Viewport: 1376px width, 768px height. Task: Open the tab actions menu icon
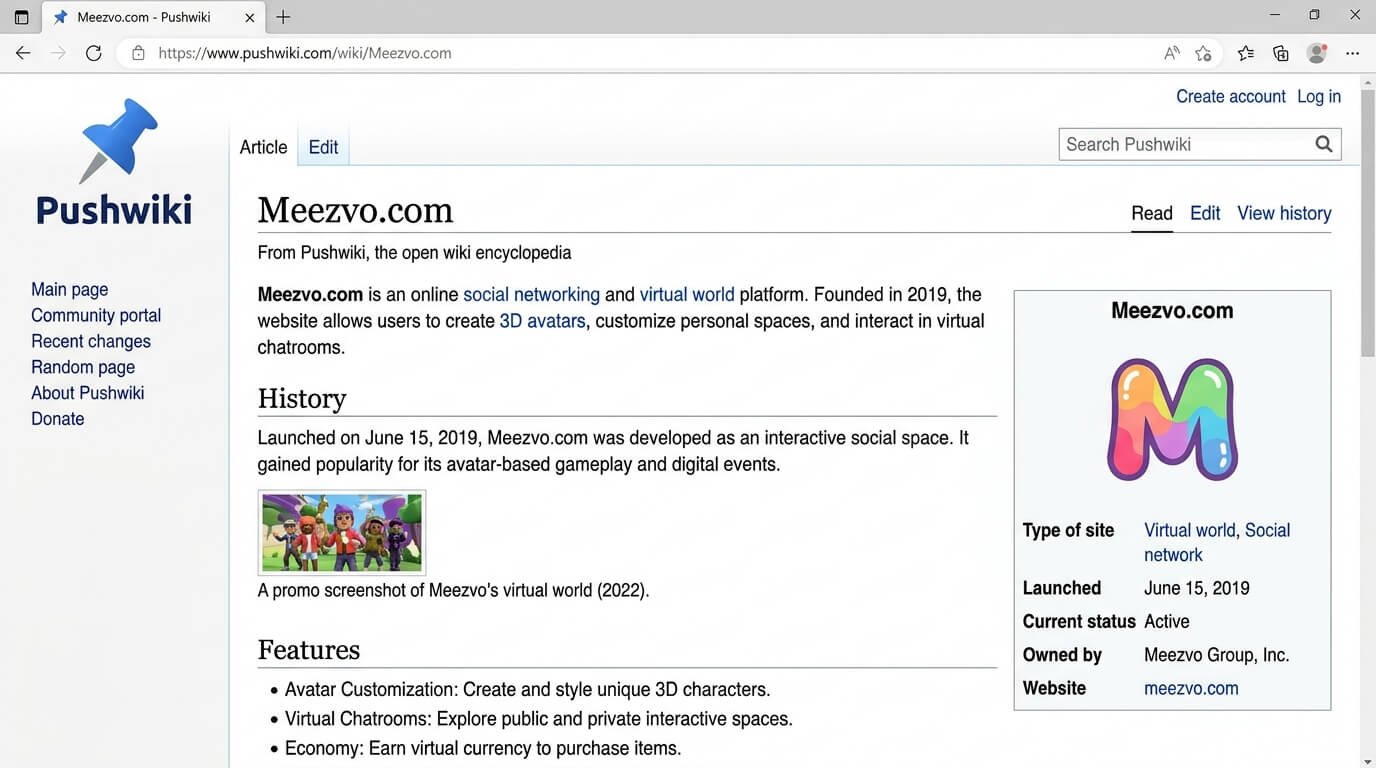click(x=21, y=17)
